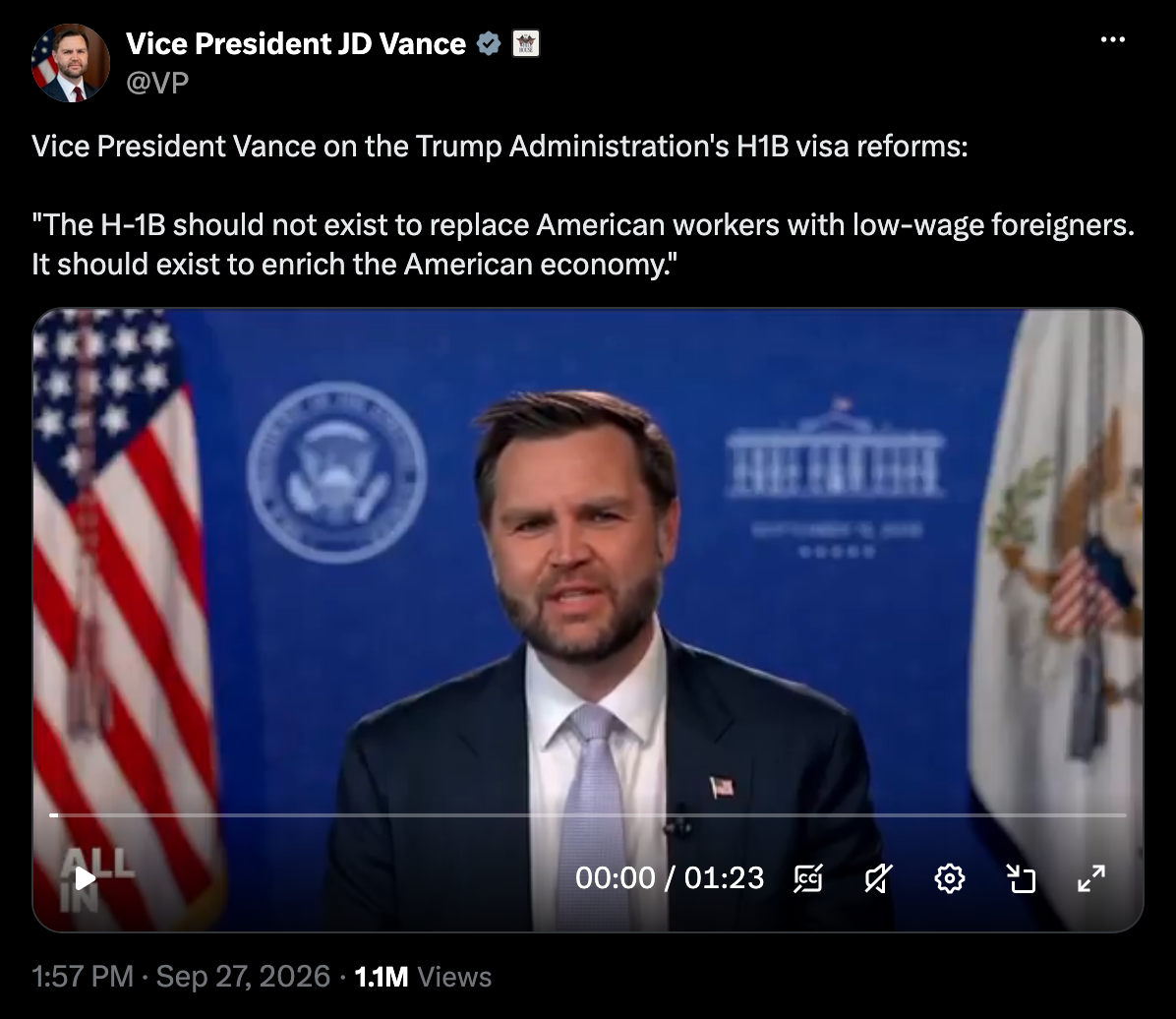The width and height of the screenshot is (1176, 1019).
Task: Toggle closed captions on the video
Action: [x=807, y=878]
